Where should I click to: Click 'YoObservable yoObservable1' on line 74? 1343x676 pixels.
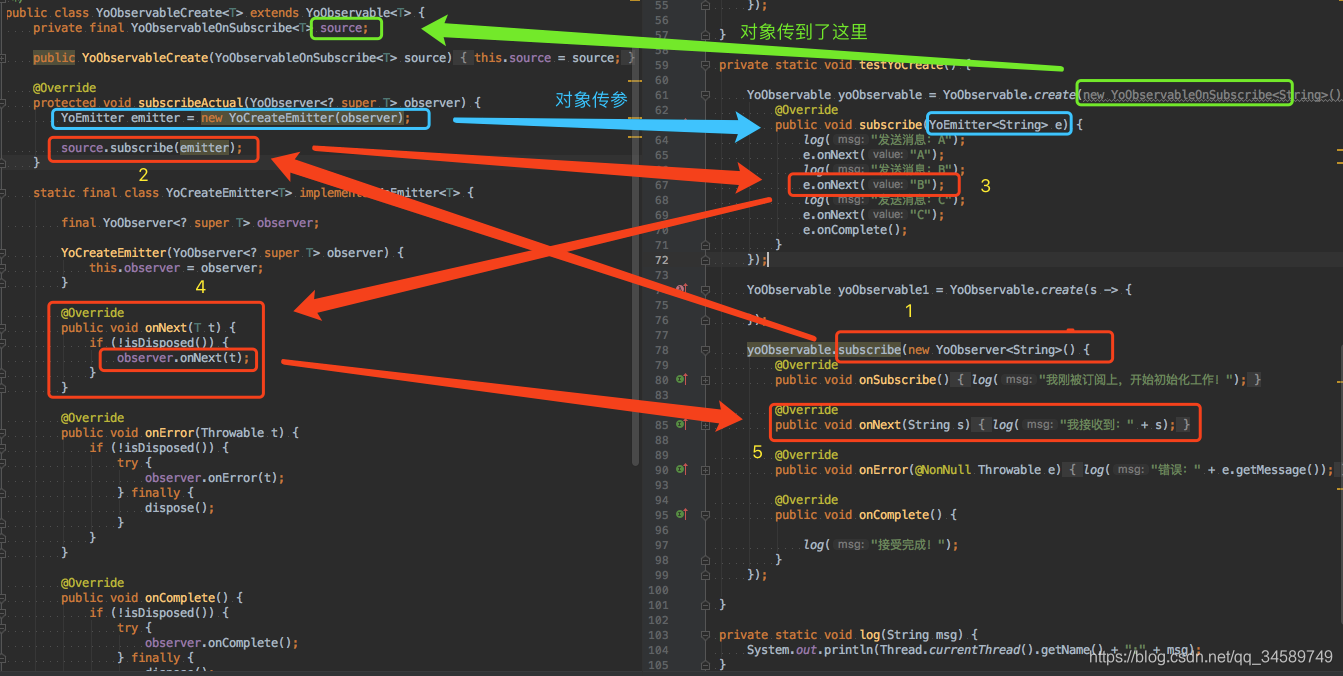click(838, 289)
